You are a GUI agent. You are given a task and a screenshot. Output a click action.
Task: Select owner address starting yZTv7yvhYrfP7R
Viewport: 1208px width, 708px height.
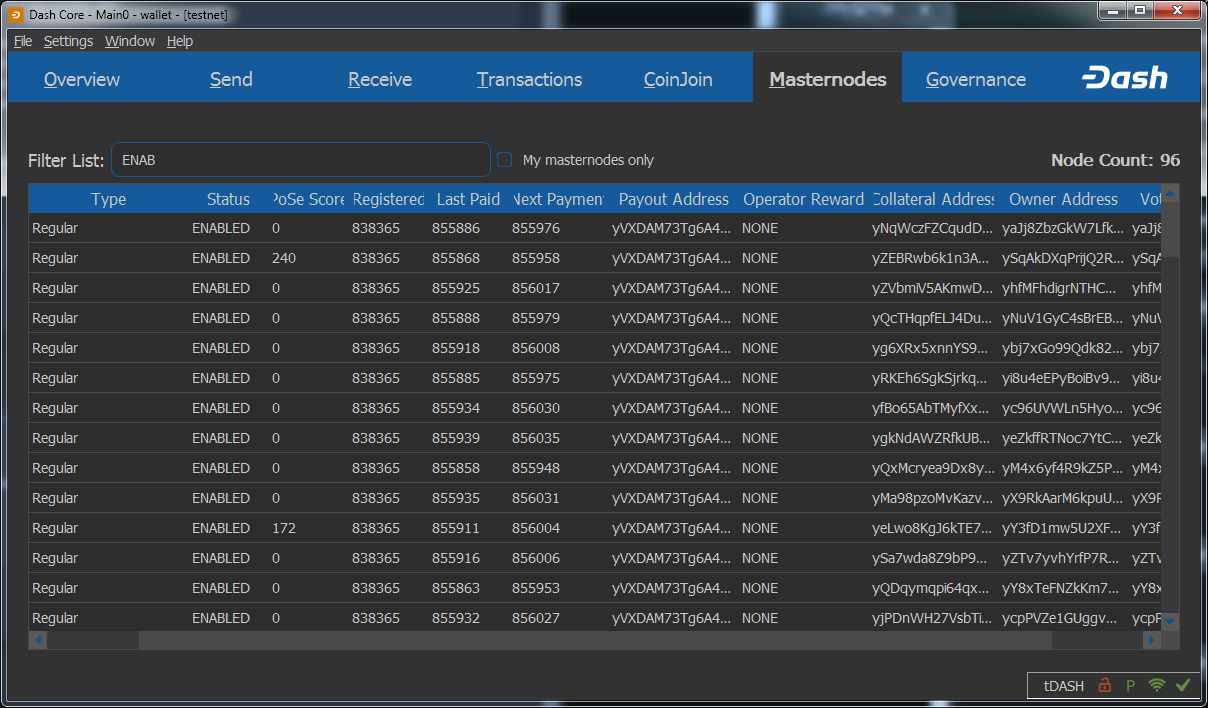[1063, 558]
